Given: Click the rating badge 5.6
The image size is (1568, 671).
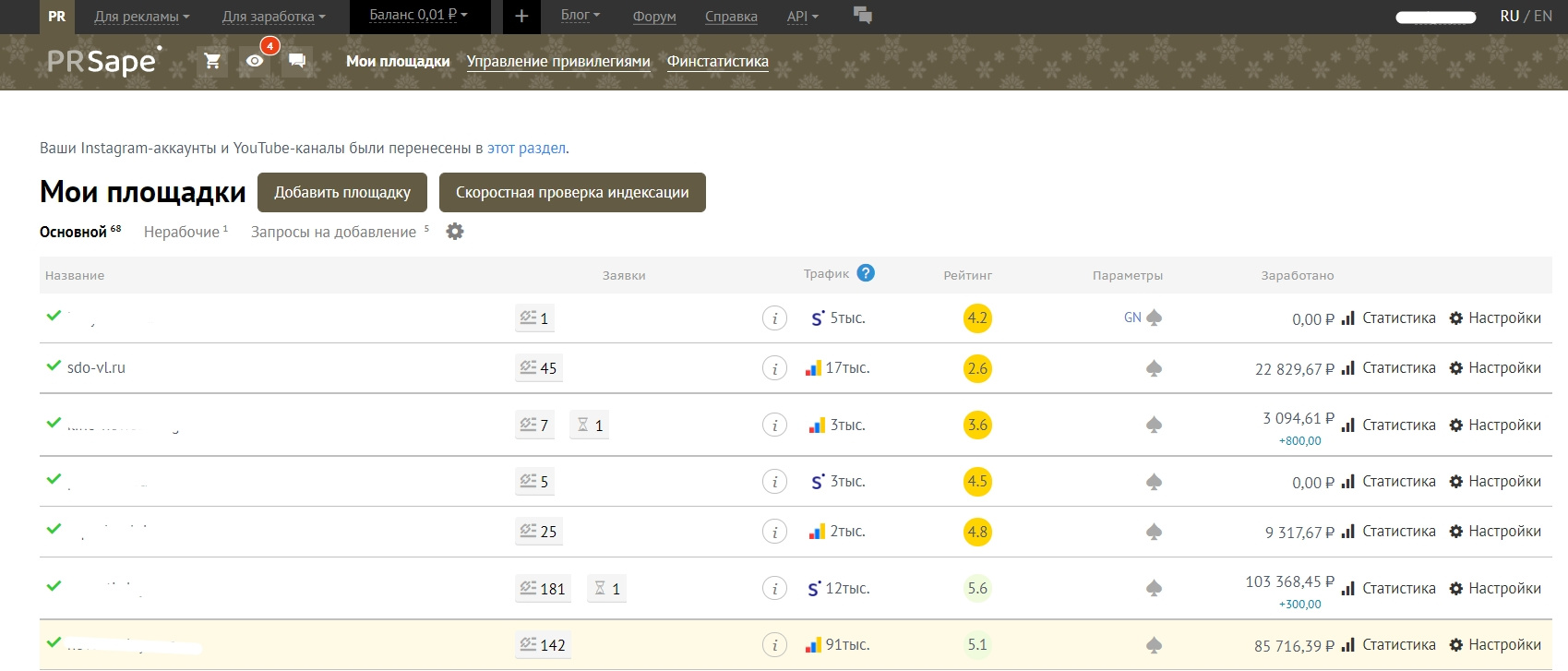Looking at the screenshot, I should (977, 589).
